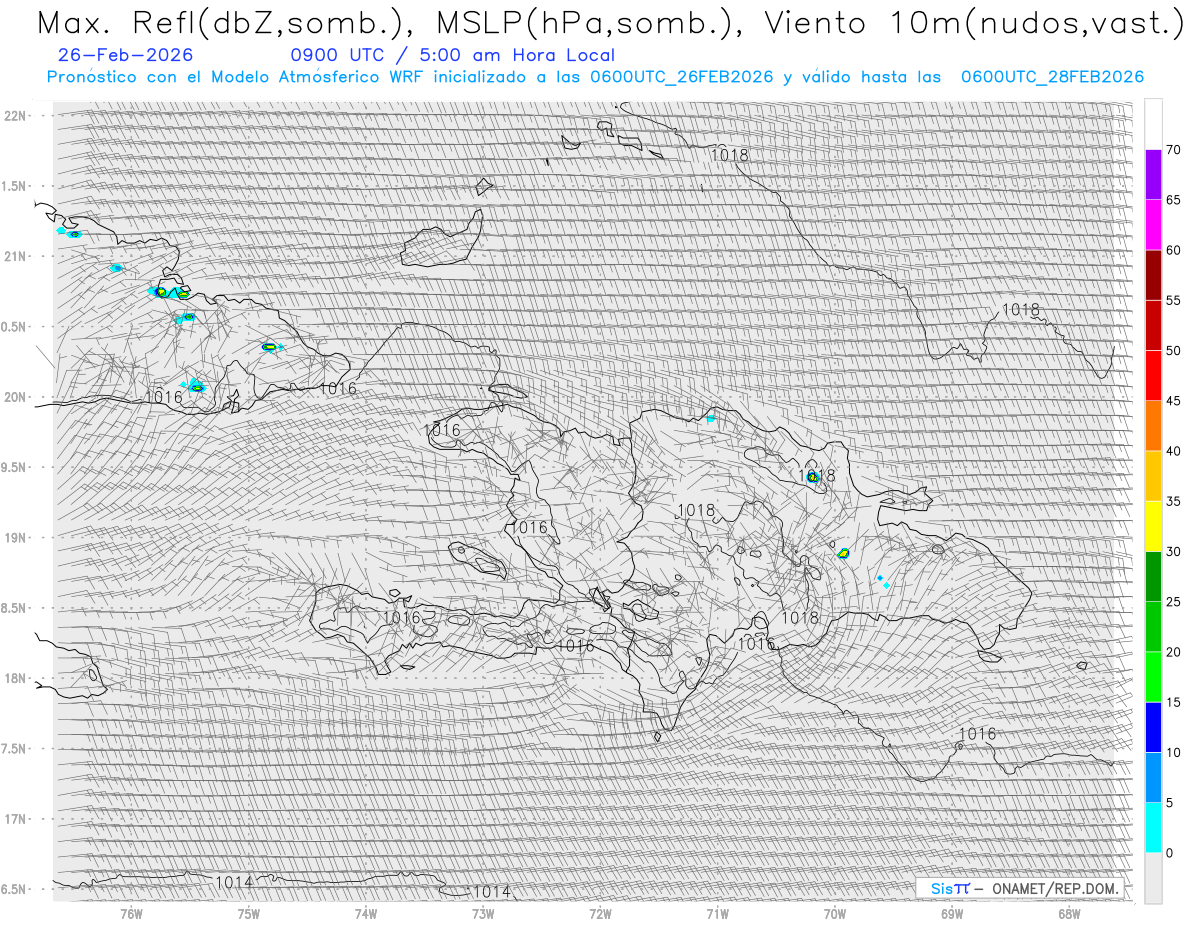The width and height of the screenshot is (1200, 927).
Task: Choose the bright green 15–20 dBZ segment
Action: tap(1153, 677)
